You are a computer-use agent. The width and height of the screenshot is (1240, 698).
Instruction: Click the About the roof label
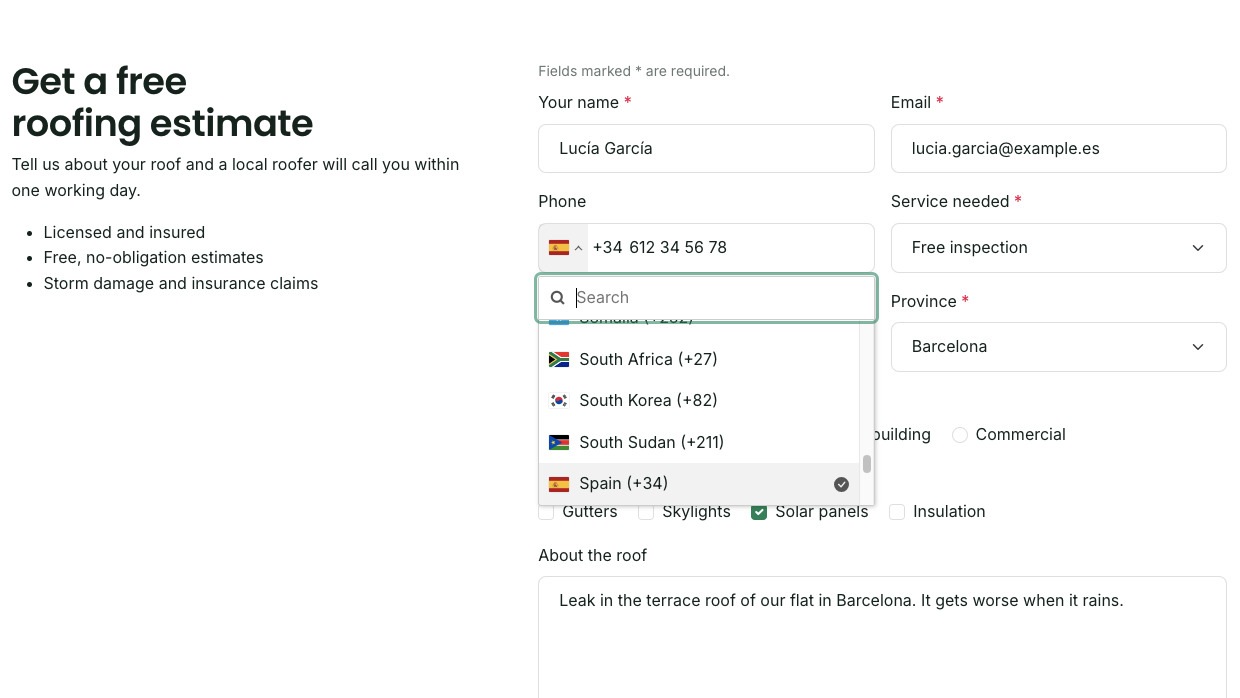[592, 555]
